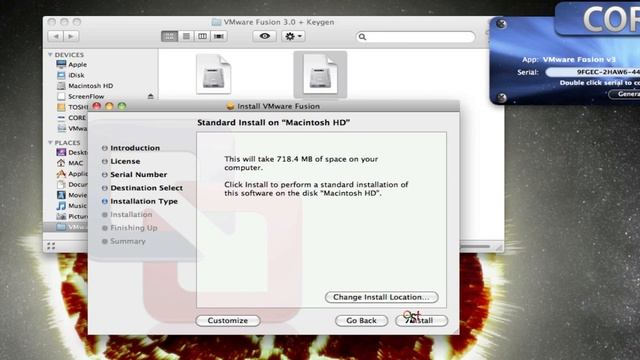Click the Finder window title folder icon
The width and height of the screenshot is (640, 360).
click(x=216, y=22)
